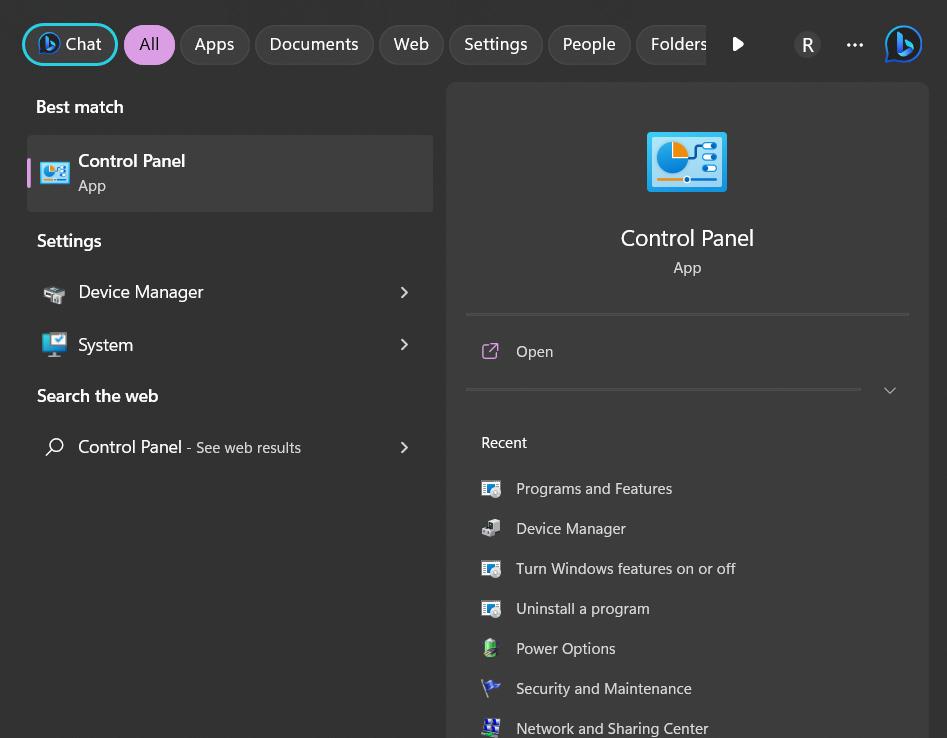Open Device Manager settings result
The height and width of the screenshot is (738, 947).
(x=230, y=293)
